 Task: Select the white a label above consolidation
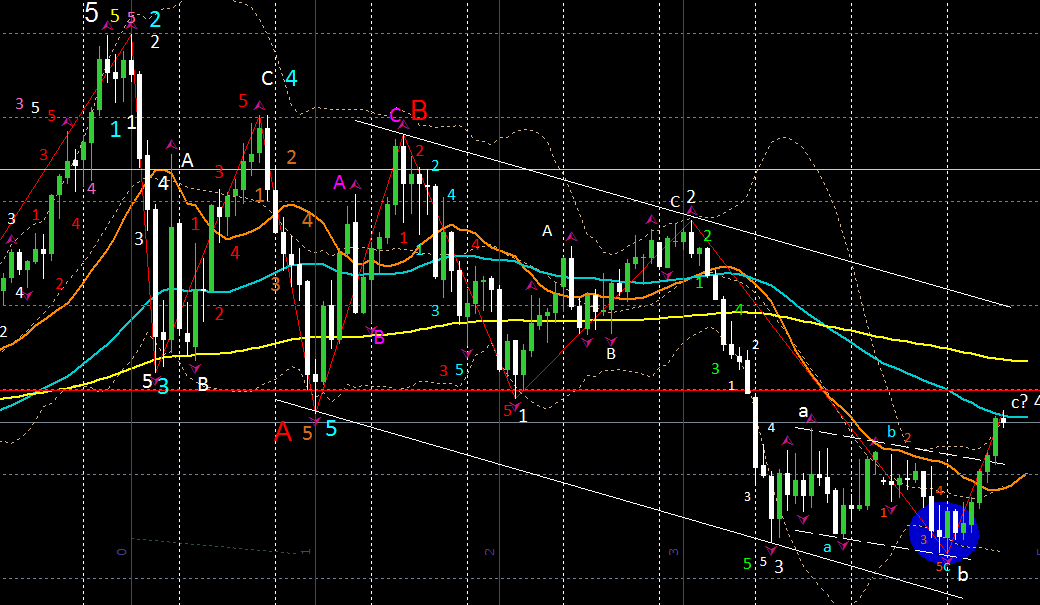pos(803,411)
